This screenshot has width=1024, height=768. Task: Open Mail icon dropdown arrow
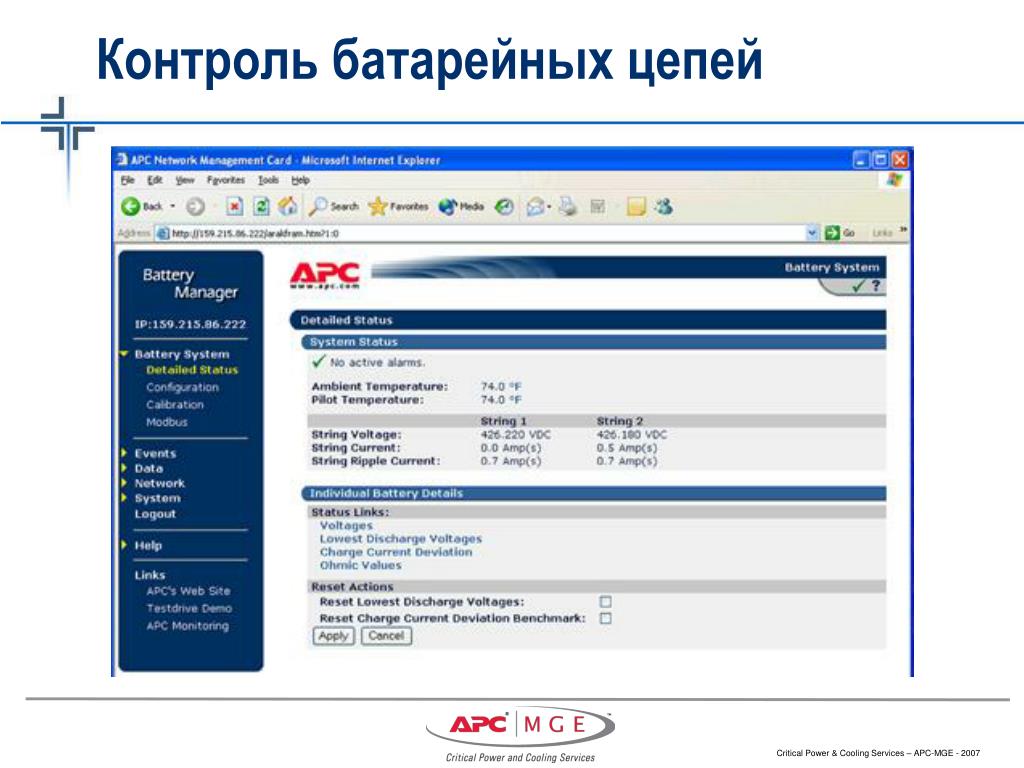pos(549,208)
